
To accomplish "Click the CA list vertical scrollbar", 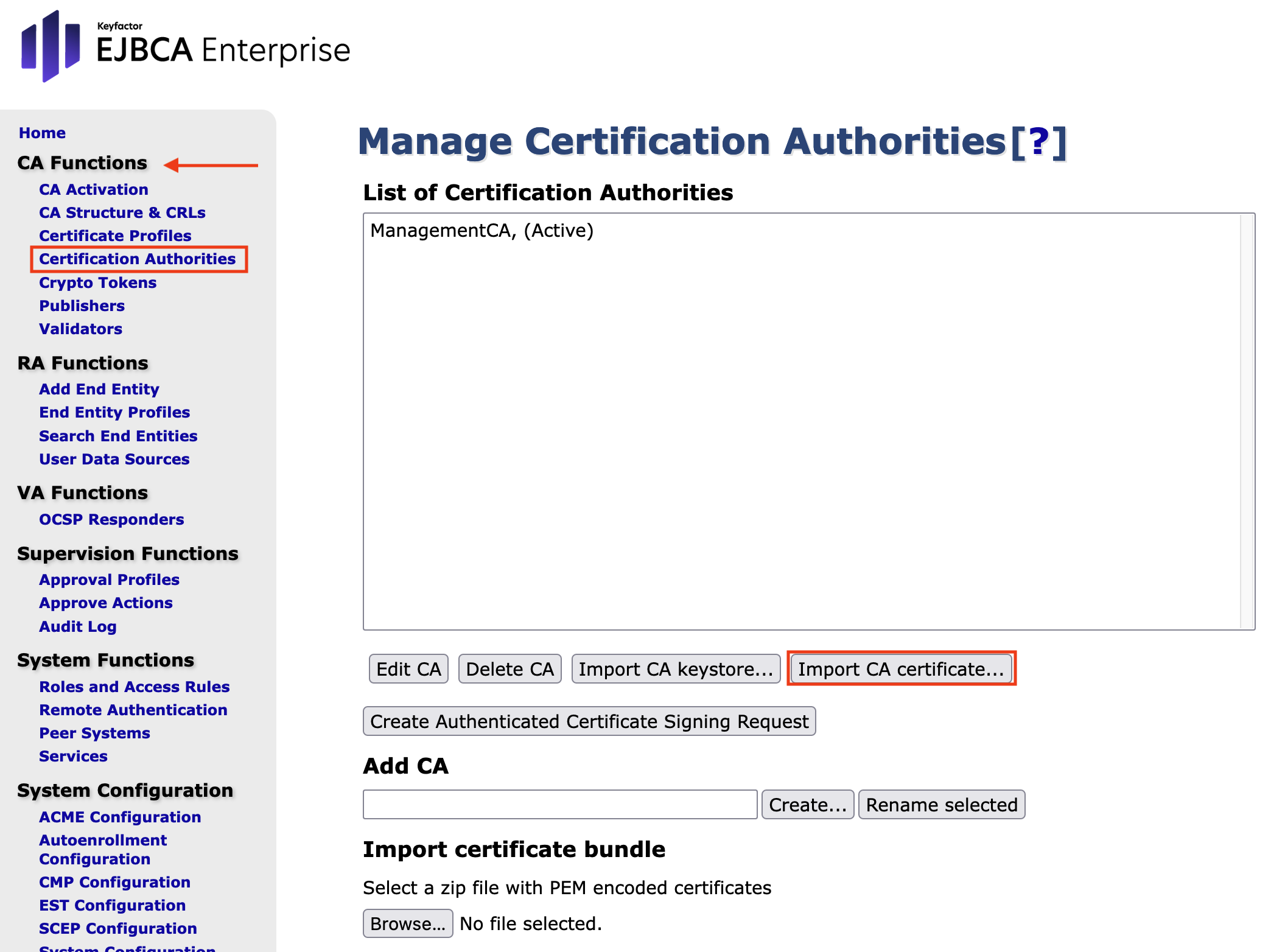I will pos(1247,421).
